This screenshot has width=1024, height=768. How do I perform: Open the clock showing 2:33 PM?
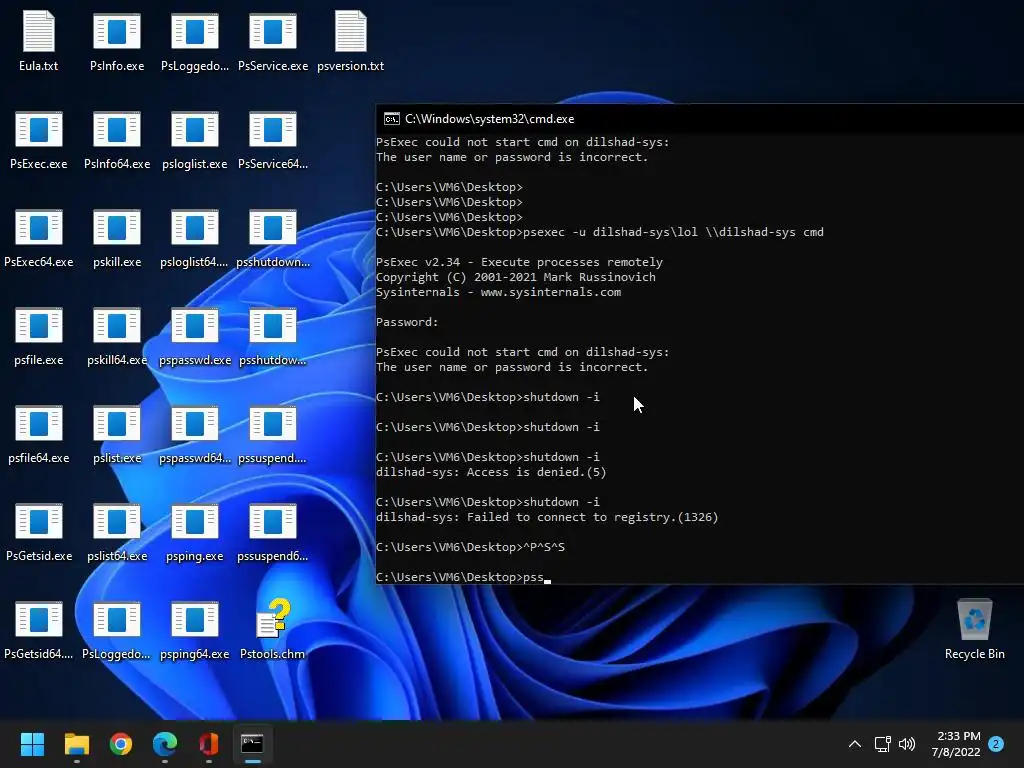pyautogui.click(x=956, y=744)
